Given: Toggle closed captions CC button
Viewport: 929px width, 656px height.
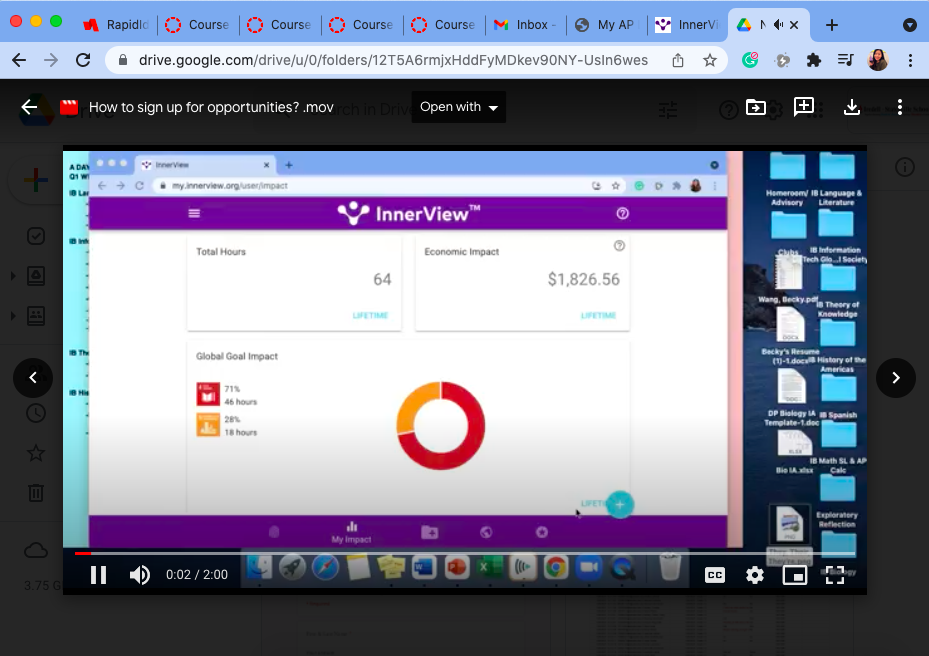Looking at the screenshot, I should 715,575.
